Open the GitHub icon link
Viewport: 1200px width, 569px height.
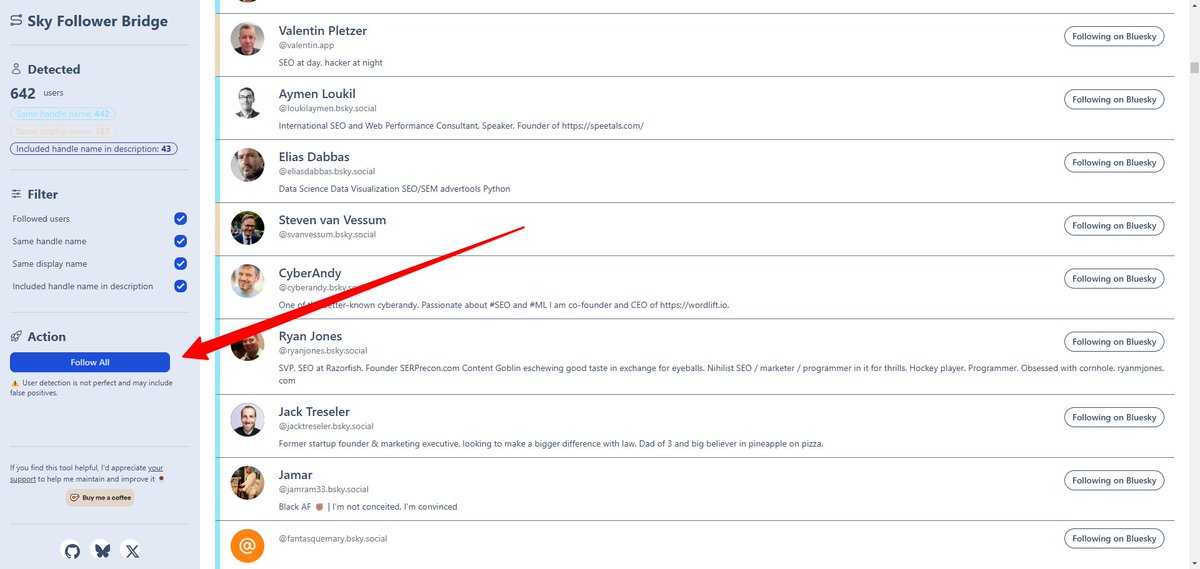pyautogui.click(x=72, y=551)
